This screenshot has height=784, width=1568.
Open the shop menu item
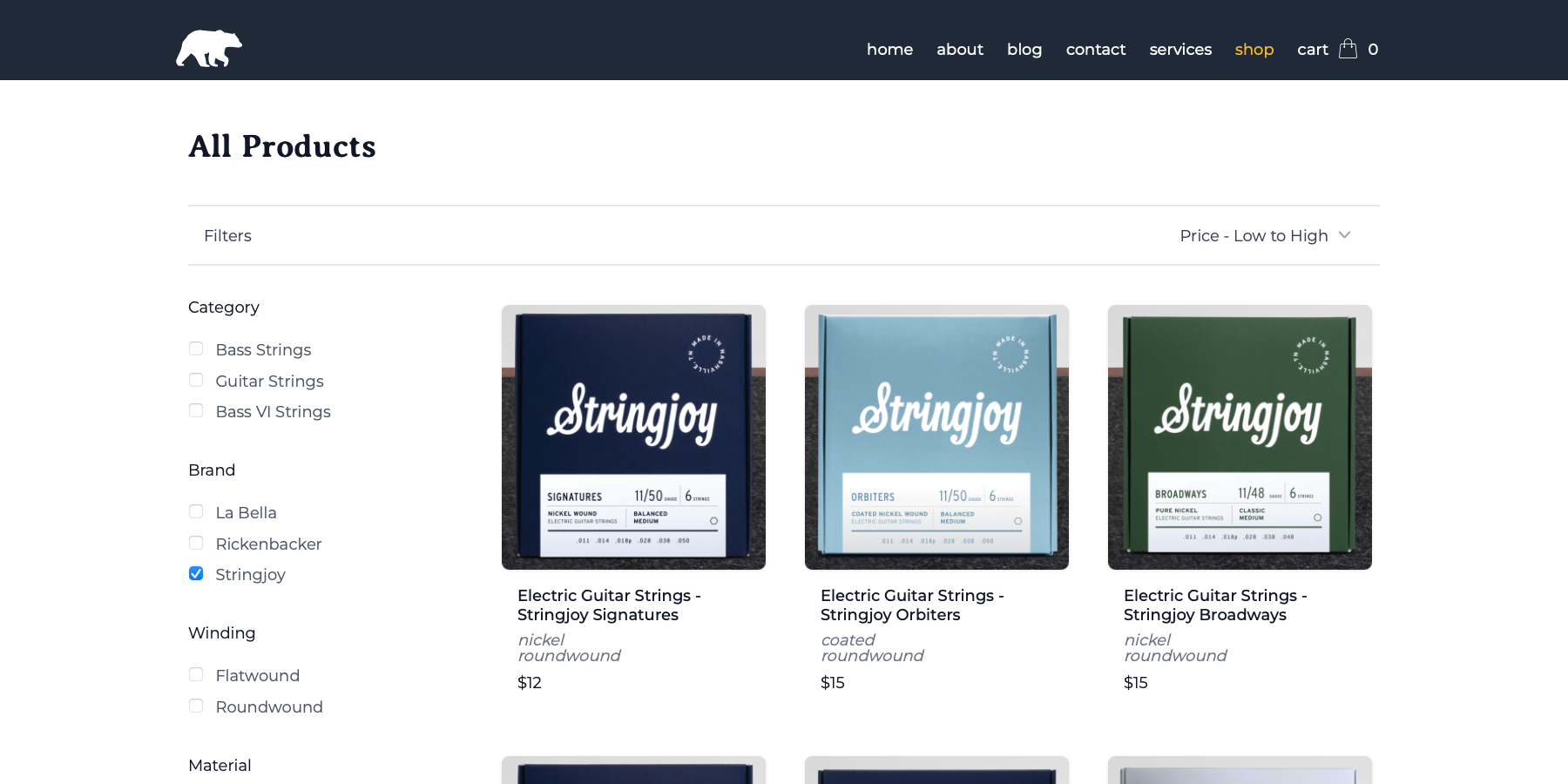click(1254, 50)
